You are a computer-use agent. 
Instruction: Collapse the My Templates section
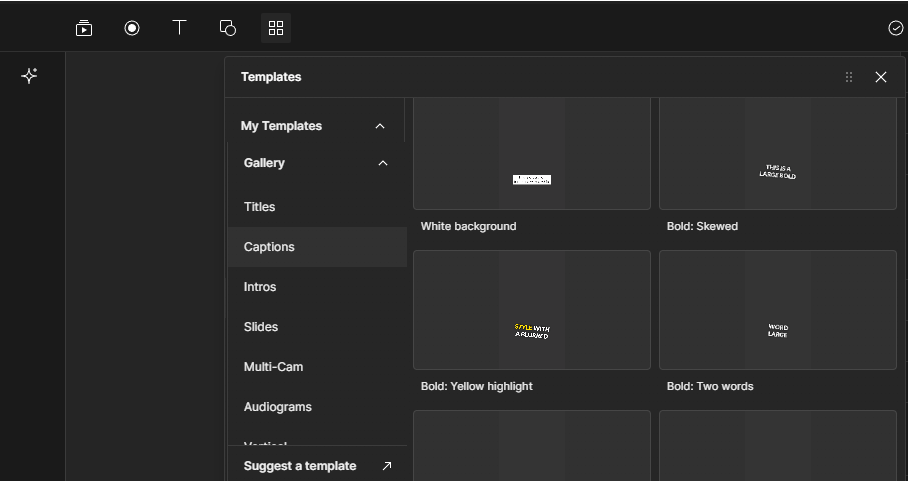click(380, 126)
